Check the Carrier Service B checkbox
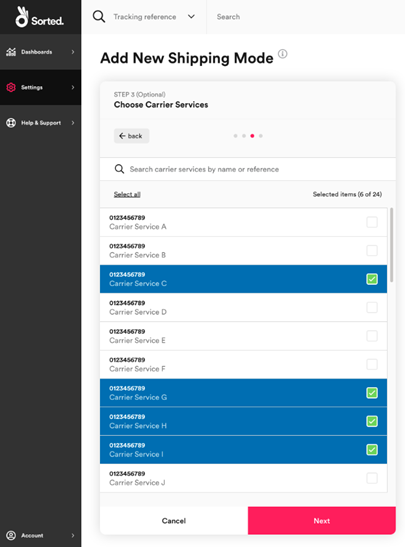Image resolution: width=405 pixels, height=547 pixels. pos(372,250)
